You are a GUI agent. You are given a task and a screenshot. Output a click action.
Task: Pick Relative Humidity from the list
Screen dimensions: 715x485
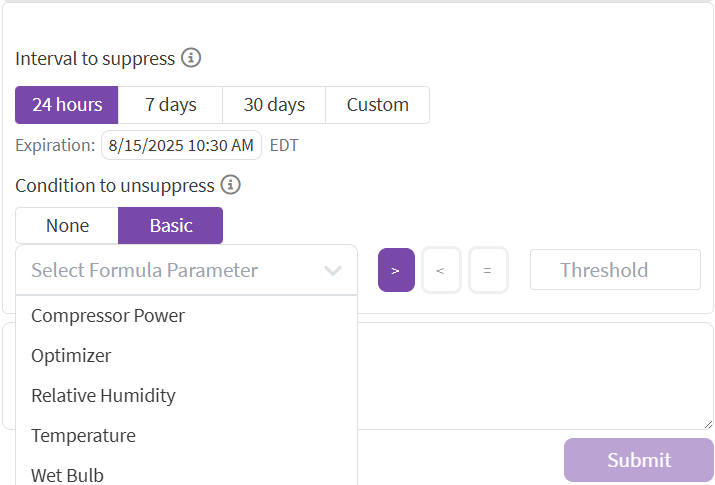pyautogui.click(x=103, y=396)
